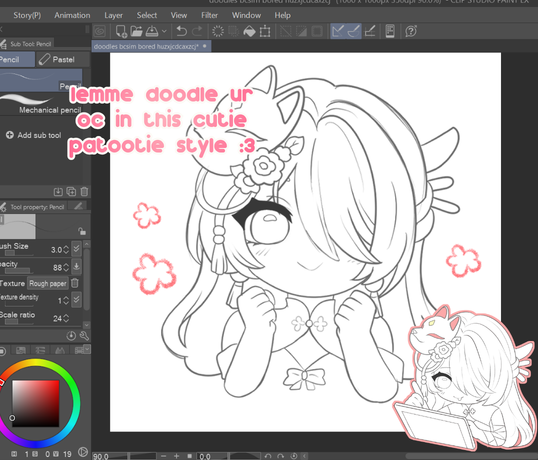The width and height of the screenshot is (538, 460).
Task: Create a new canvas from the toolbar
Action: tap(121, 32)
